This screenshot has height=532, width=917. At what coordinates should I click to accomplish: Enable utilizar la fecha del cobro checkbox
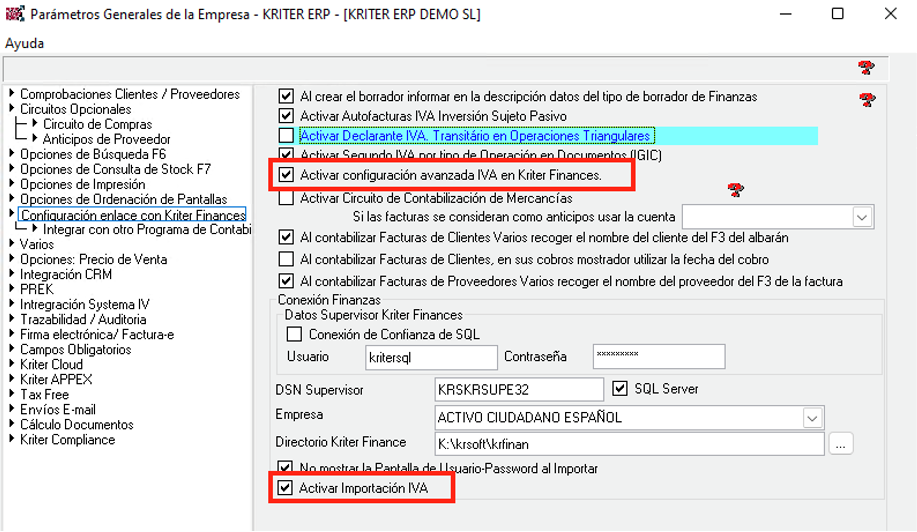point(286,259)
